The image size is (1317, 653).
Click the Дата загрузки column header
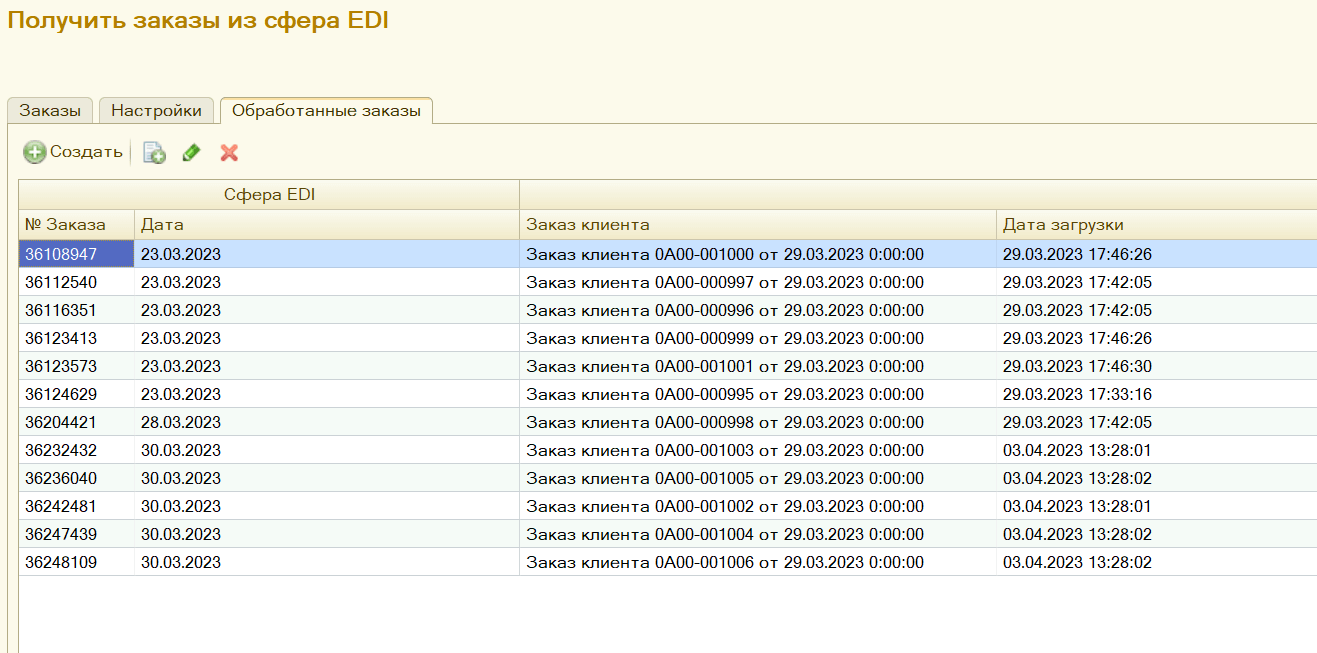click(x=1155, y=225)
